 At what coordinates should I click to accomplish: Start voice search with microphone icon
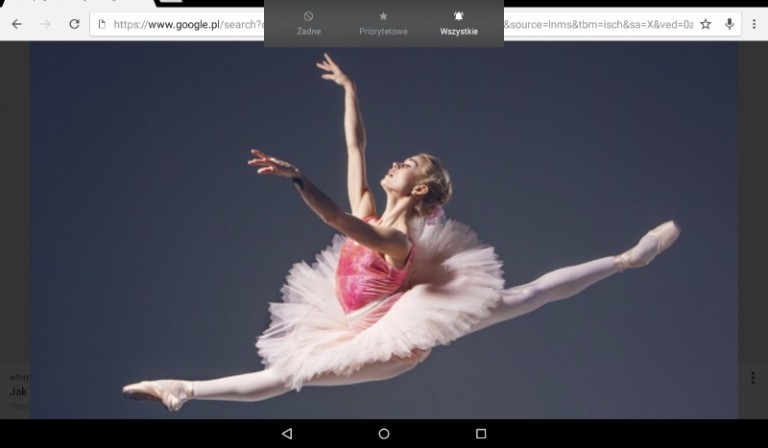[730, 24]
